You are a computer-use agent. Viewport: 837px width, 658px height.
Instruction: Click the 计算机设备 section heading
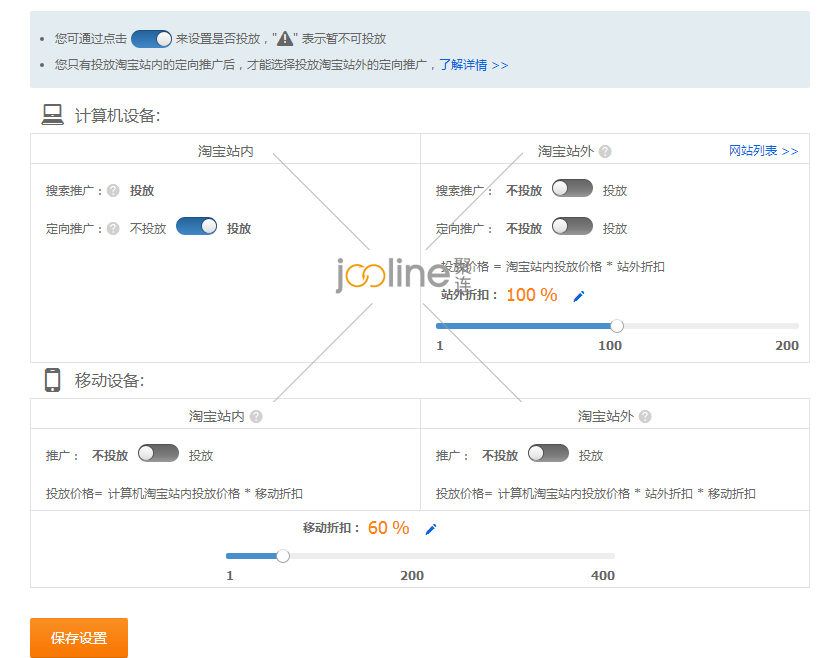point(117,116)
